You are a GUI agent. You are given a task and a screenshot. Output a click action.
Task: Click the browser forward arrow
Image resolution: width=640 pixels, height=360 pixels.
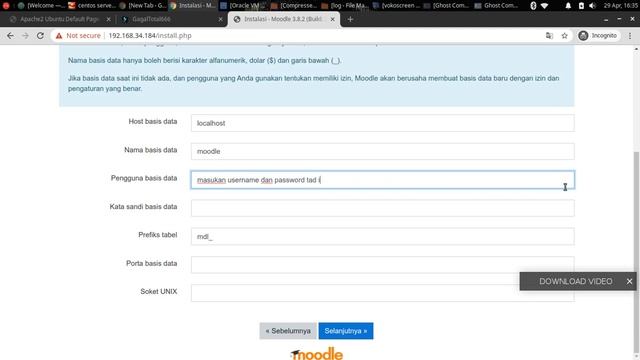tap(25, 36)
